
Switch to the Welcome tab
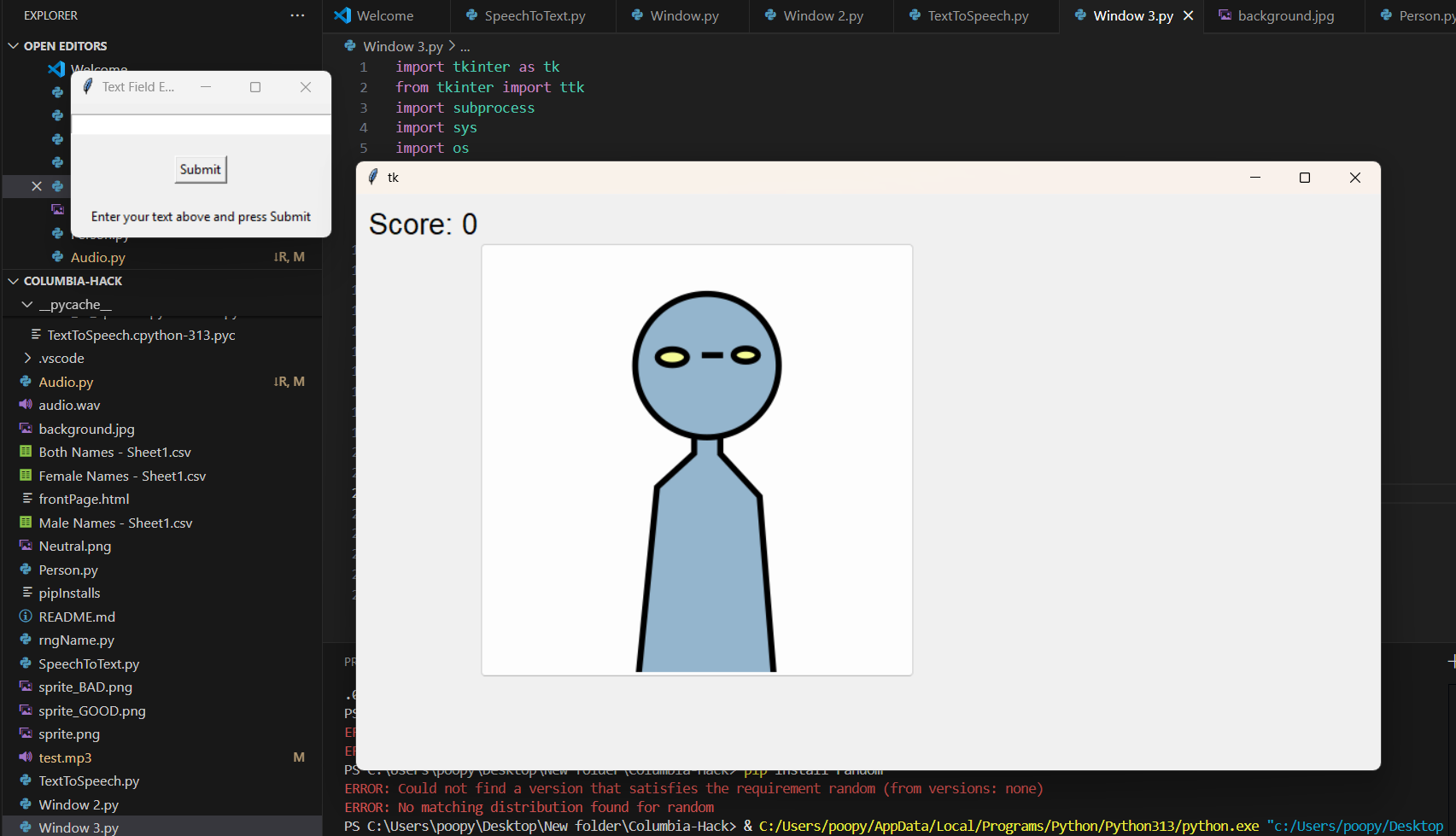pyautogui.click(x=385, y=15)
